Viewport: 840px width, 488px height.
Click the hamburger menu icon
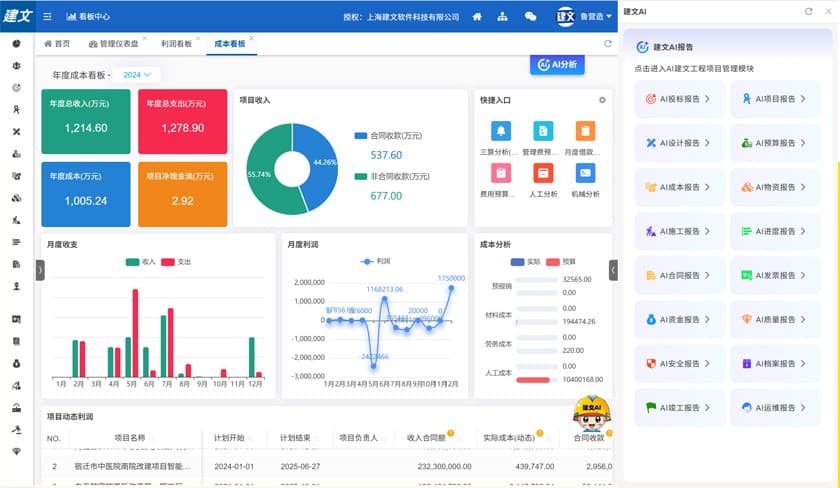pos(47,17)
